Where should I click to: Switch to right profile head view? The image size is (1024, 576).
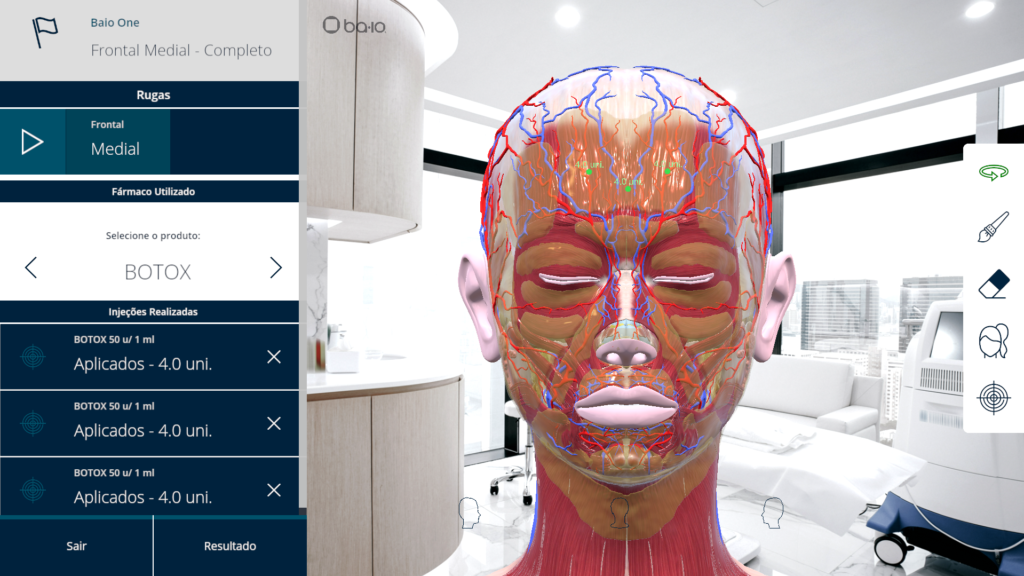pyautogui.click(x=773, y=513)
